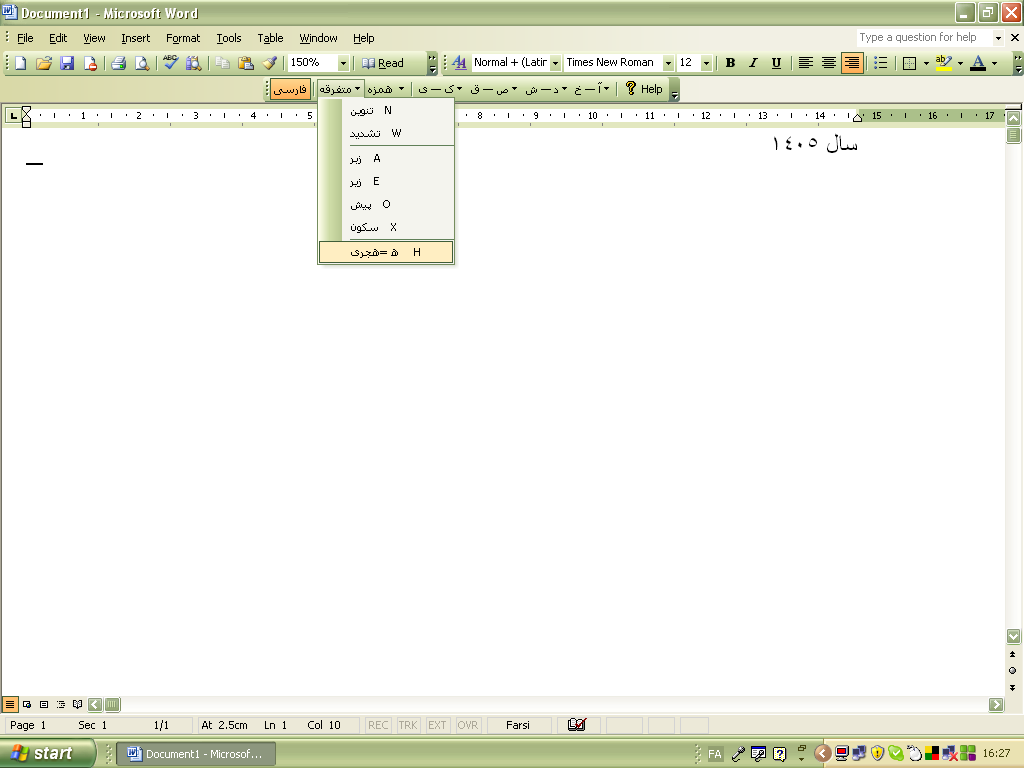This screenshot has width=1024, height=768.
Task: Open the zoom 150% dropdown
Action: pos(343,63)
